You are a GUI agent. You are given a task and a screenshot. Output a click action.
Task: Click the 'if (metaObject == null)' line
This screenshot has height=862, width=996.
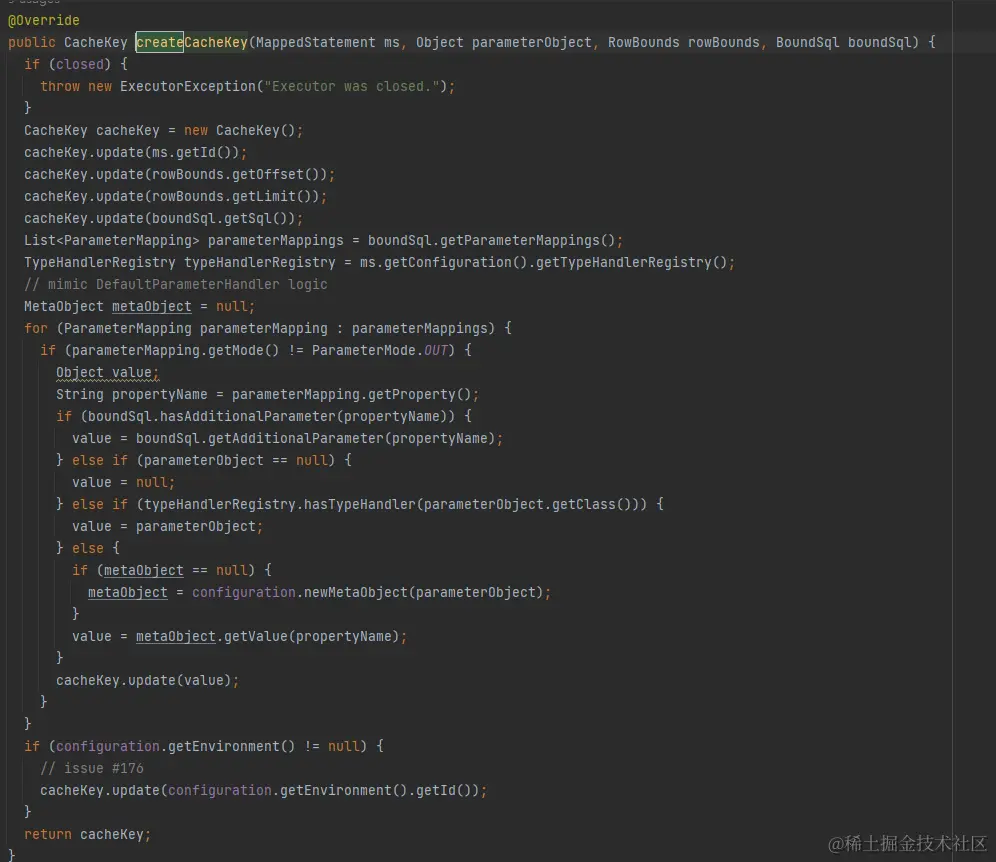pyautogui.click(x=172, y=570)
